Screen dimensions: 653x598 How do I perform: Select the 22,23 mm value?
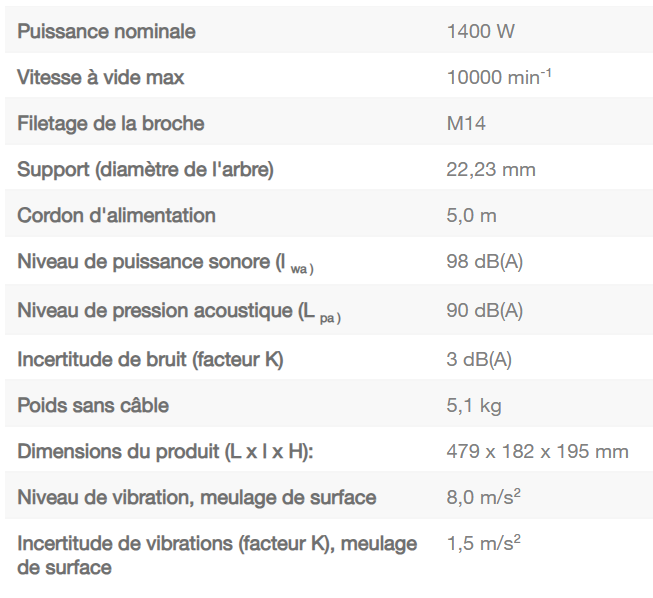(490, 169)
